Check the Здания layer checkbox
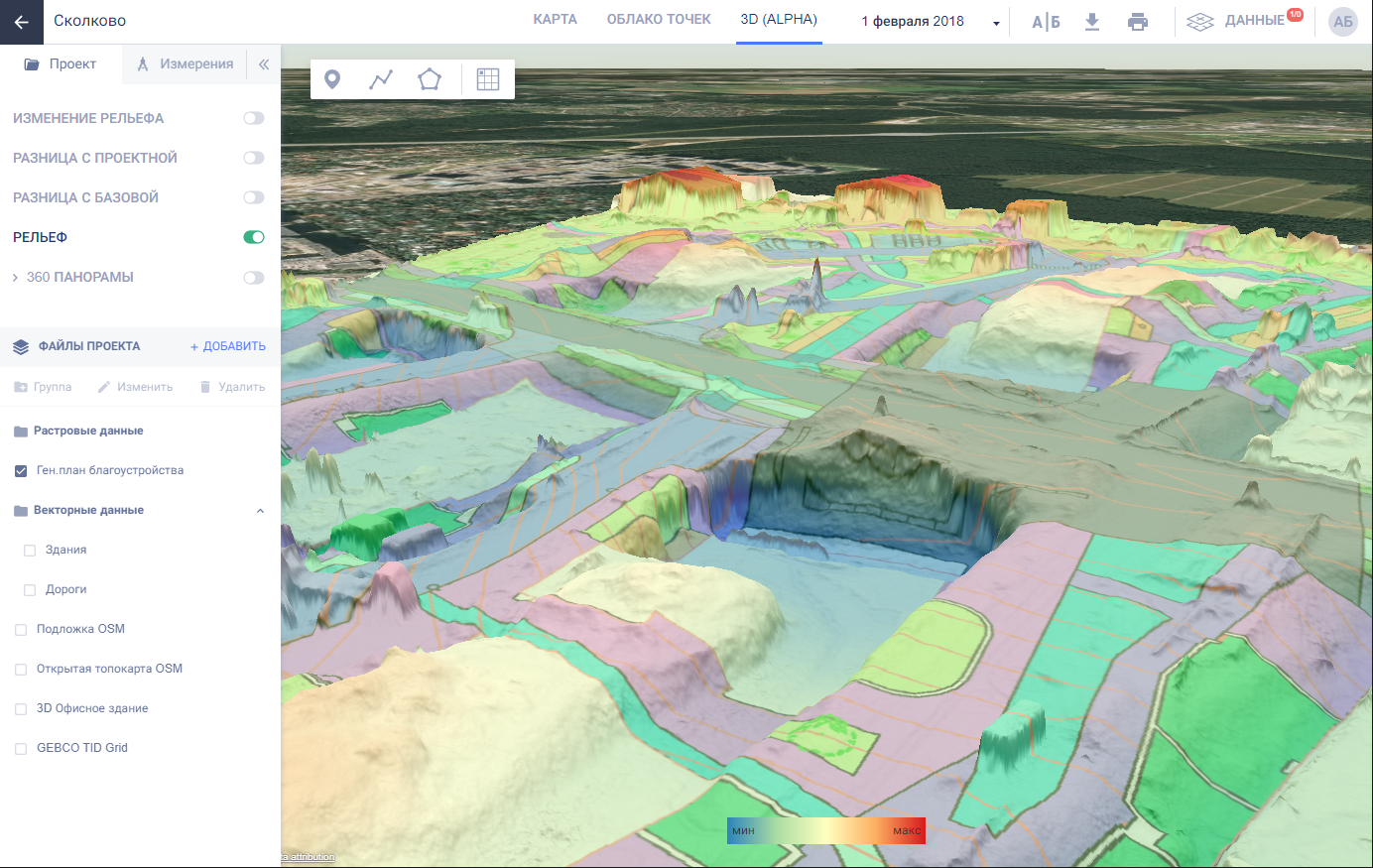Screen dimensions: 1373x868 (x=30, y=550)
